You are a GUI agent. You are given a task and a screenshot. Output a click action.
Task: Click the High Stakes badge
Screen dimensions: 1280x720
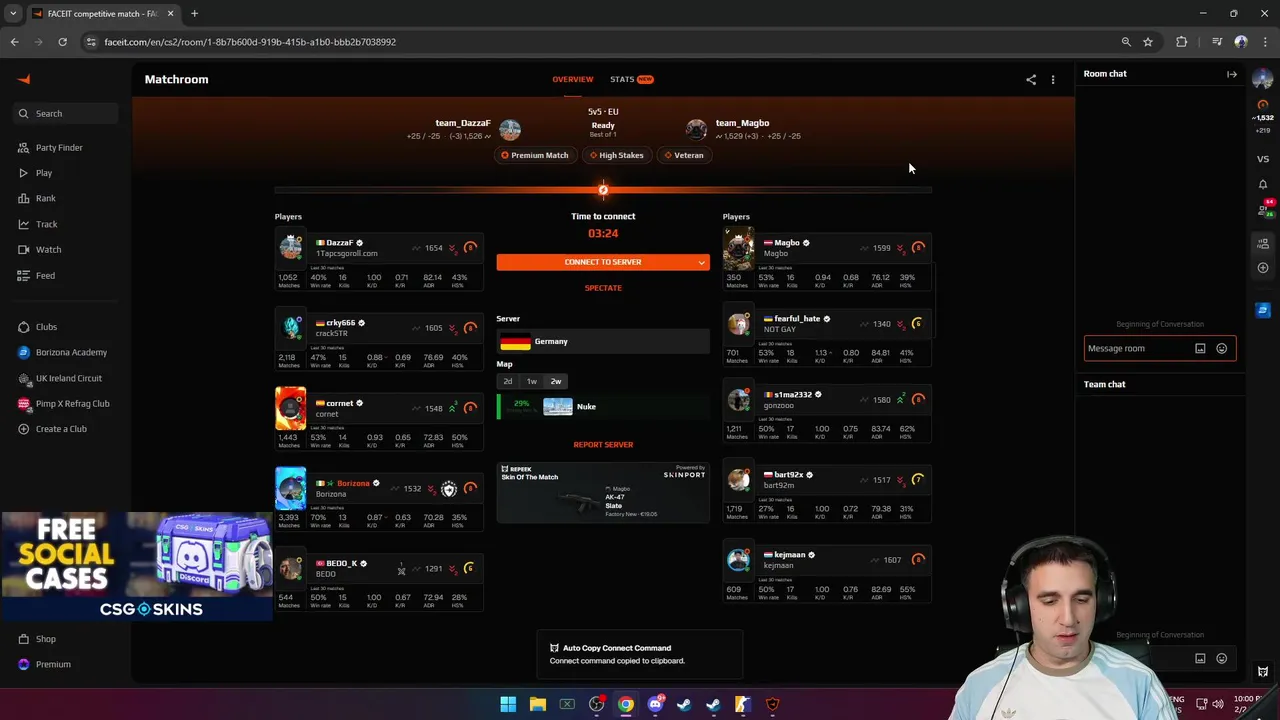[x=616, y=155]
